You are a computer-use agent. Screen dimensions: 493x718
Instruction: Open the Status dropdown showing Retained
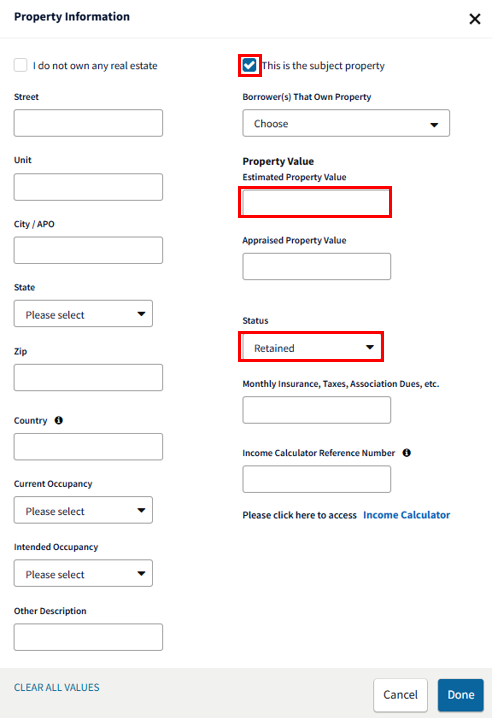coord(311,347)
